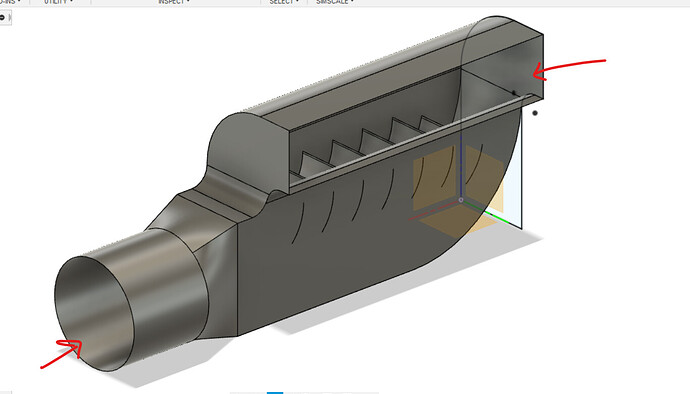Select the yellow origin plane inside the model
This screenshot has width=690, height=394.
[x=434, y=178]
